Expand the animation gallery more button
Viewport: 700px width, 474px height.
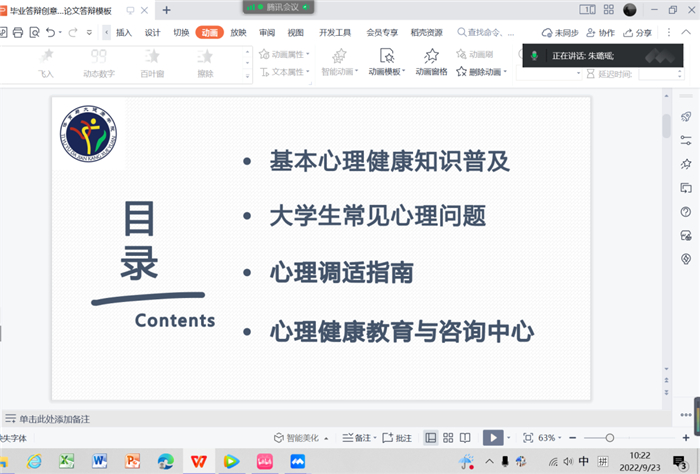click(248, 76)
